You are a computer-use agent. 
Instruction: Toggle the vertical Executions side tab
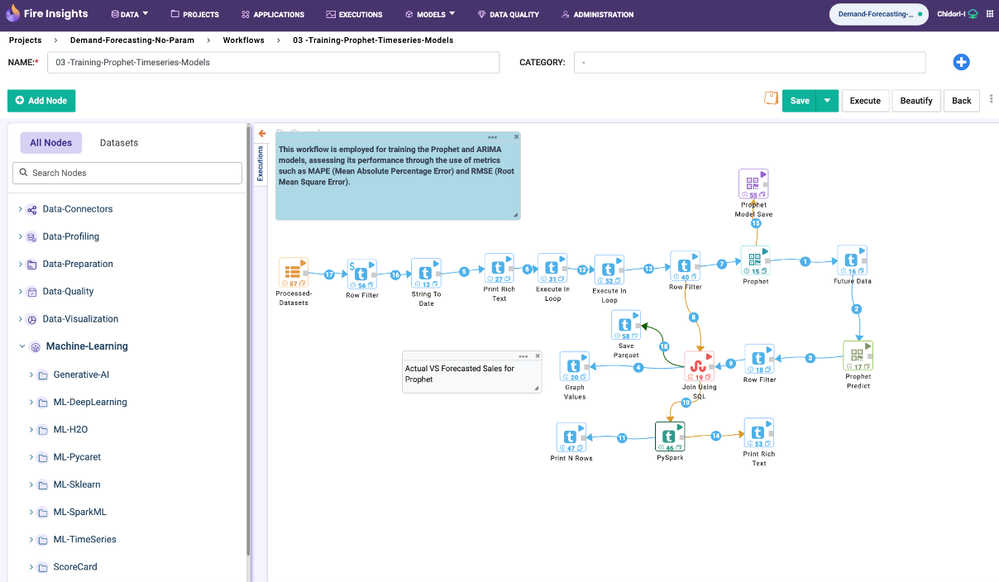click(261, 163)
